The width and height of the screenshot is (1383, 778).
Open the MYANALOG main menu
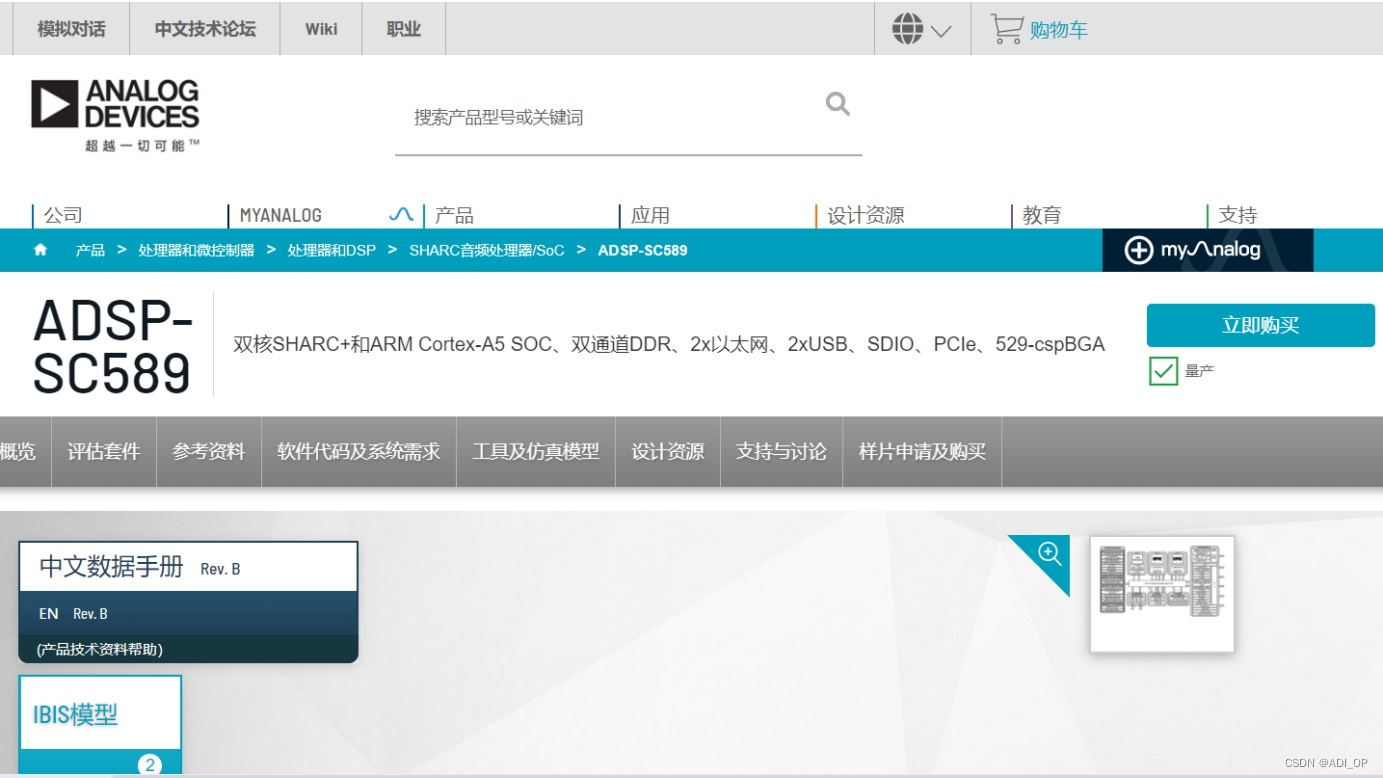click(281, 215)
